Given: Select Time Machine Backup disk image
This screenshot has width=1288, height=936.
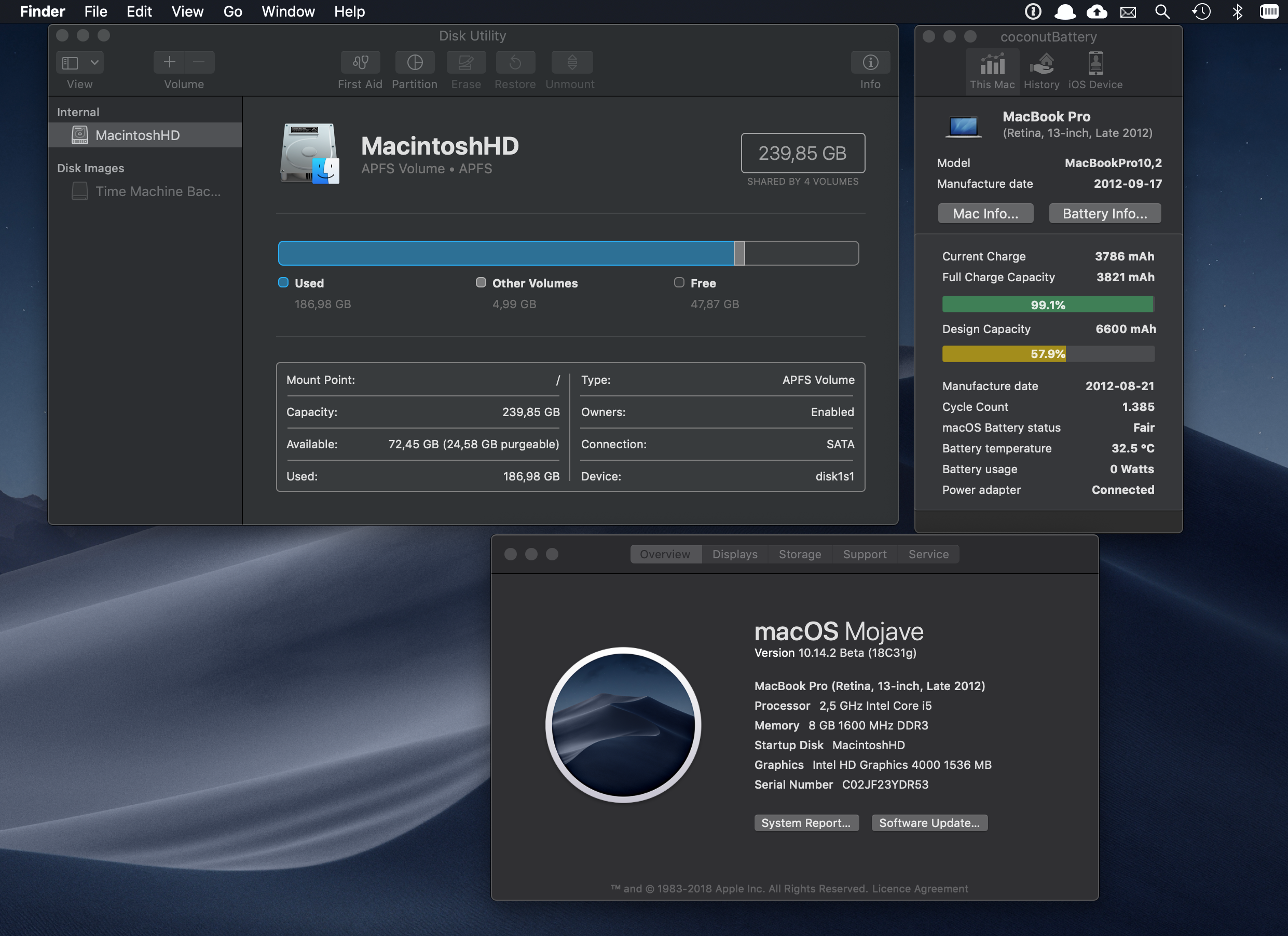Looking at the screenshot, I should point(145,191).
